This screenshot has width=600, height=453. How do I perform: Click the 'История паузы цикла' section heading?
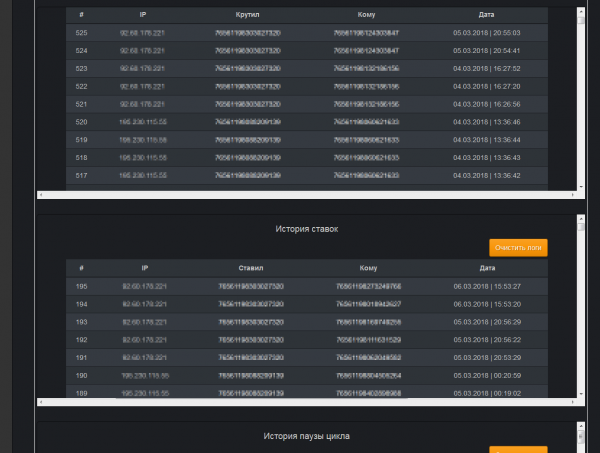(x=307, y=436)
